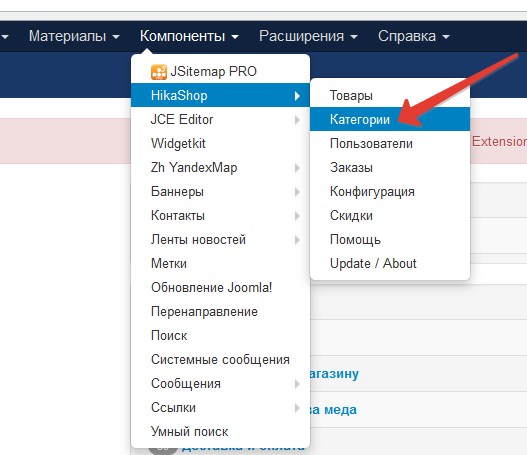Click the Справка dropdown caret
This screenshot has height=455, width=527.
pyautogui.click(x=446, y=37)
